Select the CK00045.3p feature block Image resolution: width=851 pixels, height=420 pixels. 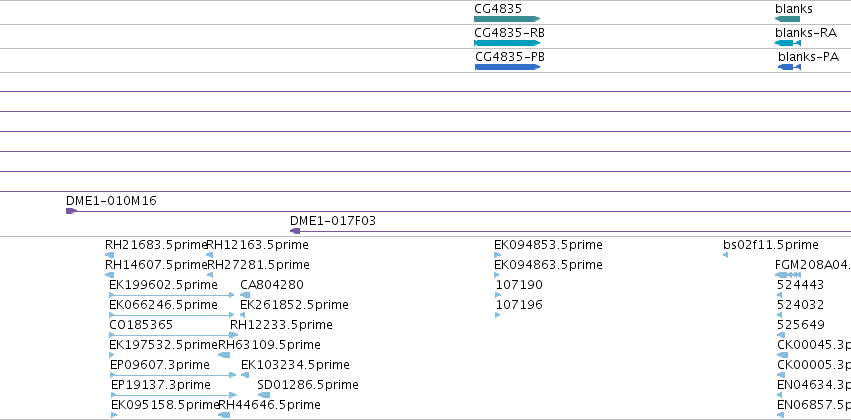(783, 355)
